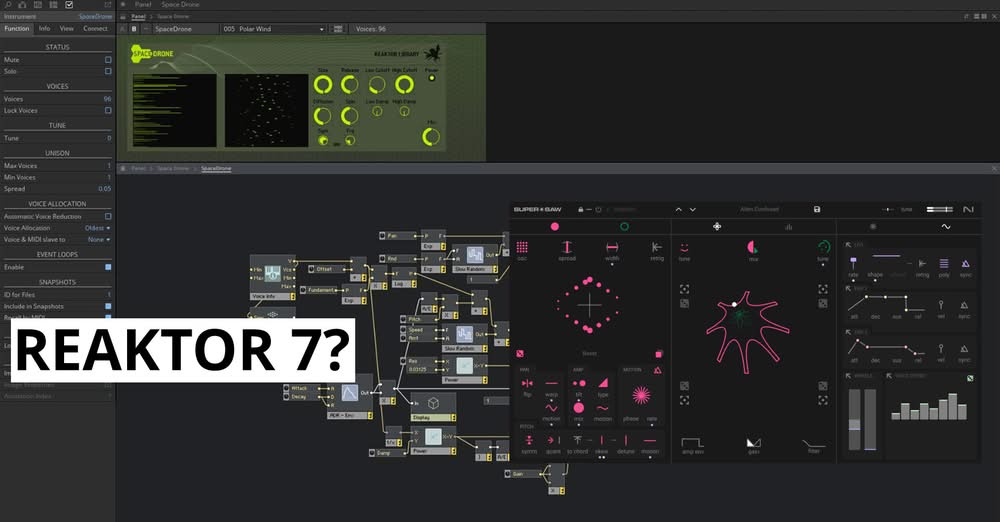
Task: Select the green oscillator page ring in Super Saw
Action: (x=624, y=227)
